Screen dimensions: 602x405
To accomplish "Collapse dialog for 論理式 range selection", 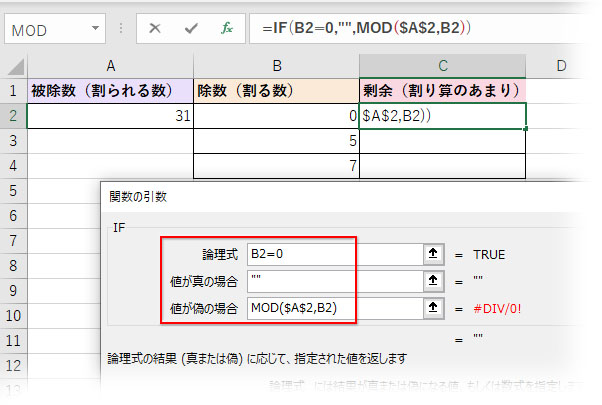I will (433, 253).
